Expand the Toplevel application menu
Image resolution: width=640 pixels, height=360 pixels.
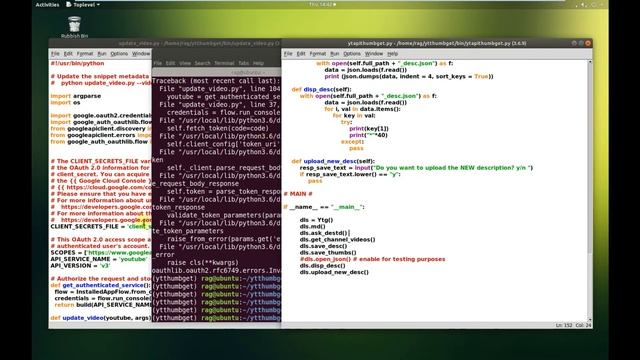coord(83,5)
